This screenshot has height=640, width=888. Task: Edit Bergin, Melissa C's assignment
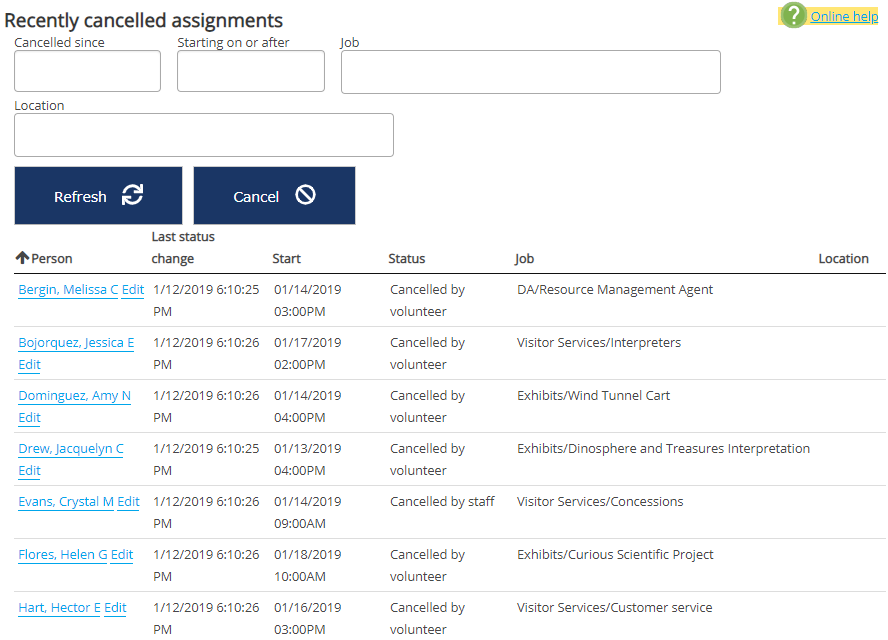(133, 290)
